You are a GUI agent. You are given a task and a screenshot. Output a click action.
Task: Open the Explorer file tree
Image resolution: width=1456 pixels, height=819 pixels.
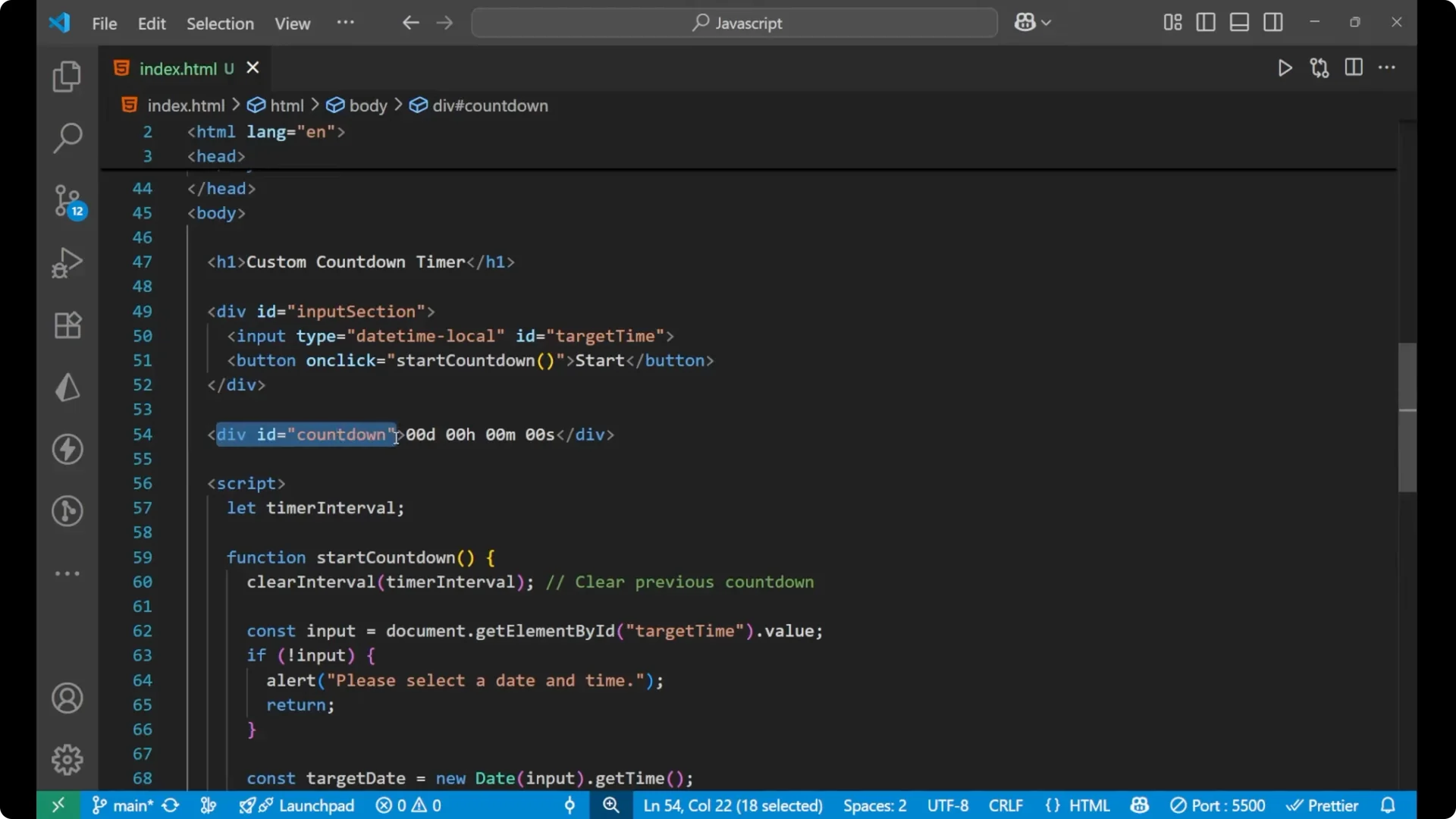(67, 76)
